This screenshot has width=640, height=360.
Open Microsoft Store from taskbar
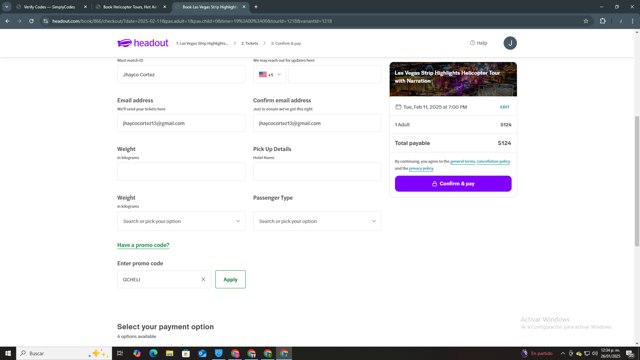click(x=186, y=353)
